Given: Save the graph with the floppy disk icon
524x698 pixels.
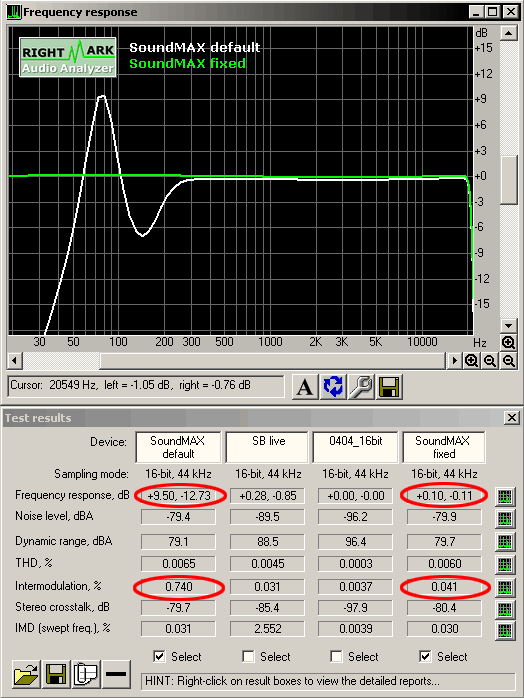Looking at the screenshot, I should tap(389, 386).
